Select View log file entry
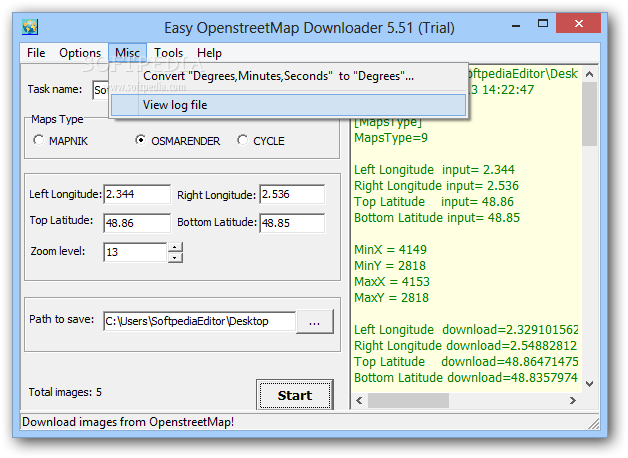This screenshot has width=628, height=458. 288,105
